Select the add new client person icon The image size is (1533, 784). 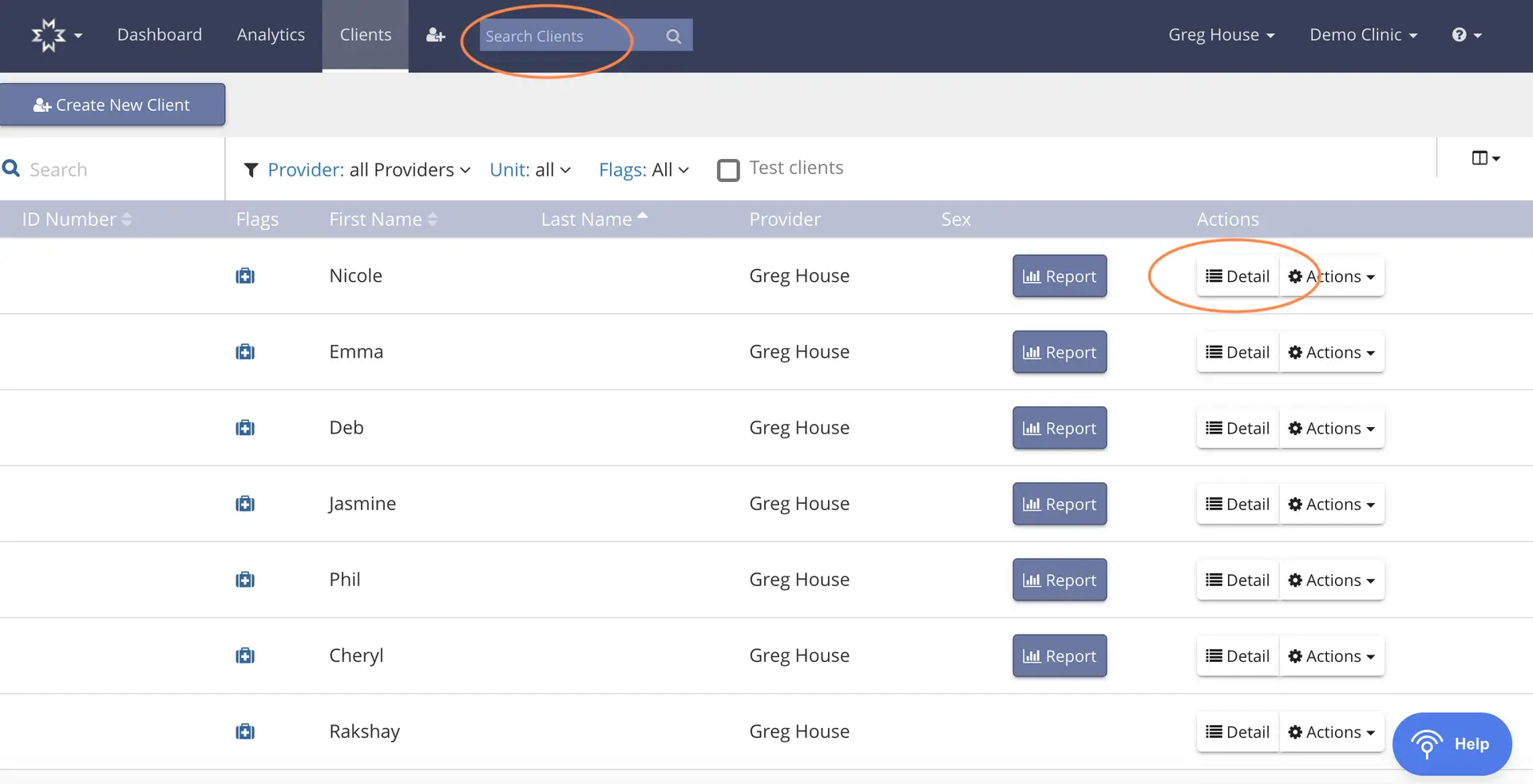click(434, 35)
